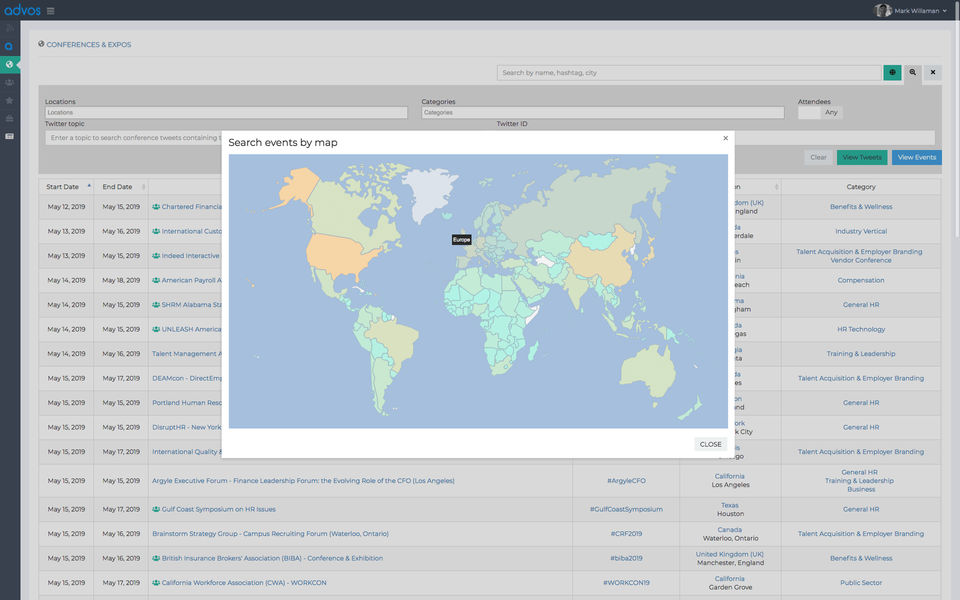
Task: Dismiss map dialog with top-right X
Action: (725, 139)
